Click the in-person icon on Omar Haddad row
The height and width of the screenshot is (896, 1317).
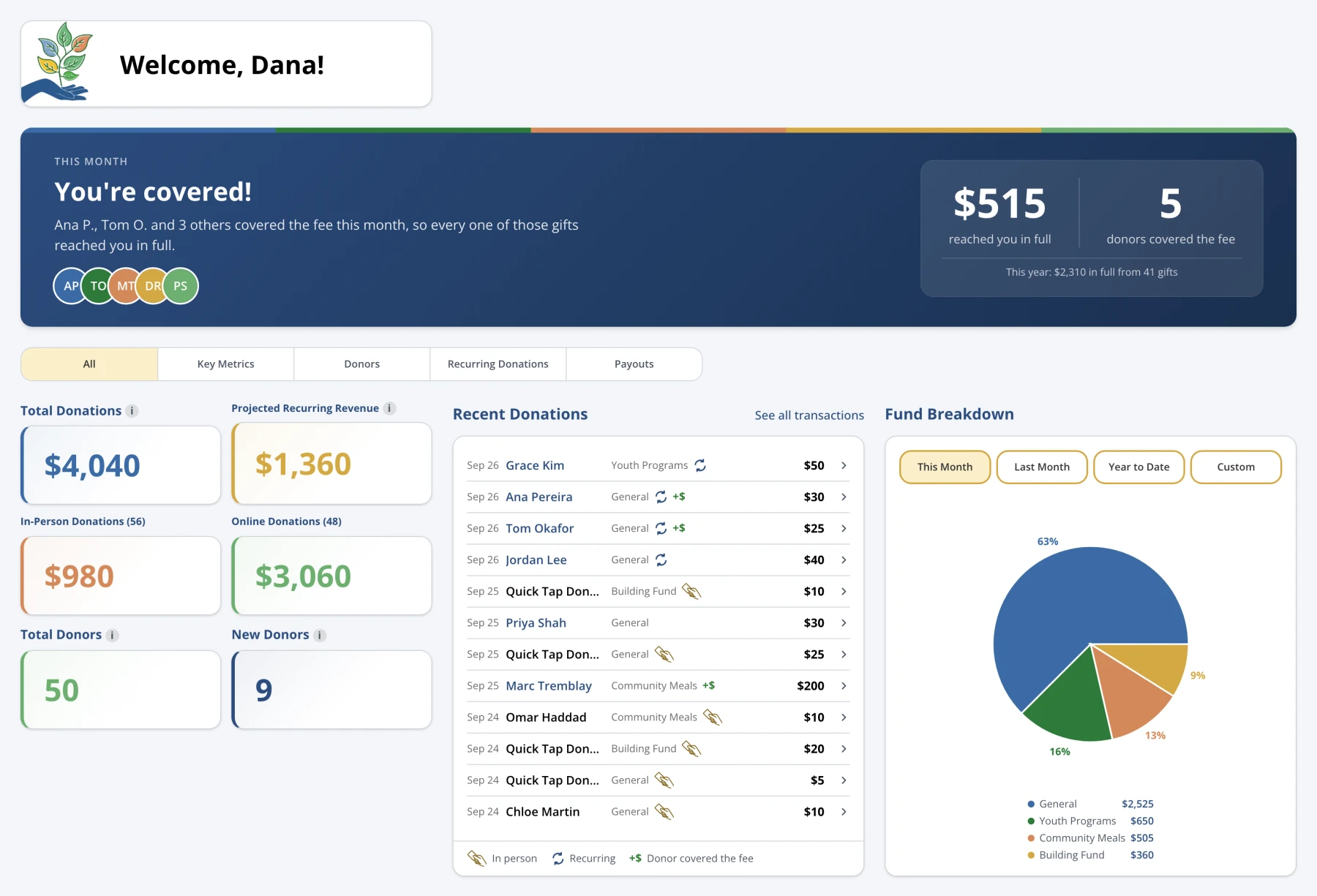[x=713, y=717]
